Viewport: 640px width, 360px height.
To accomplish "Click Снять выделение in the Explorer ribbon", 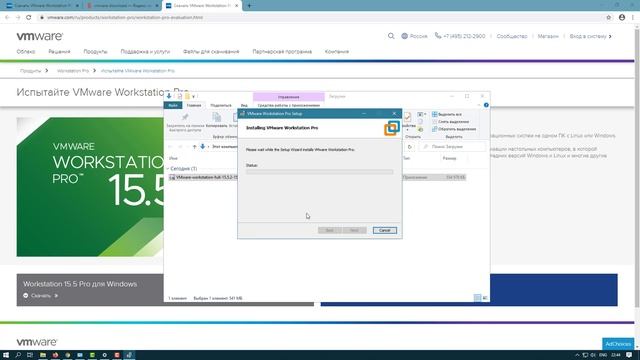I will [x=450, y=122].
